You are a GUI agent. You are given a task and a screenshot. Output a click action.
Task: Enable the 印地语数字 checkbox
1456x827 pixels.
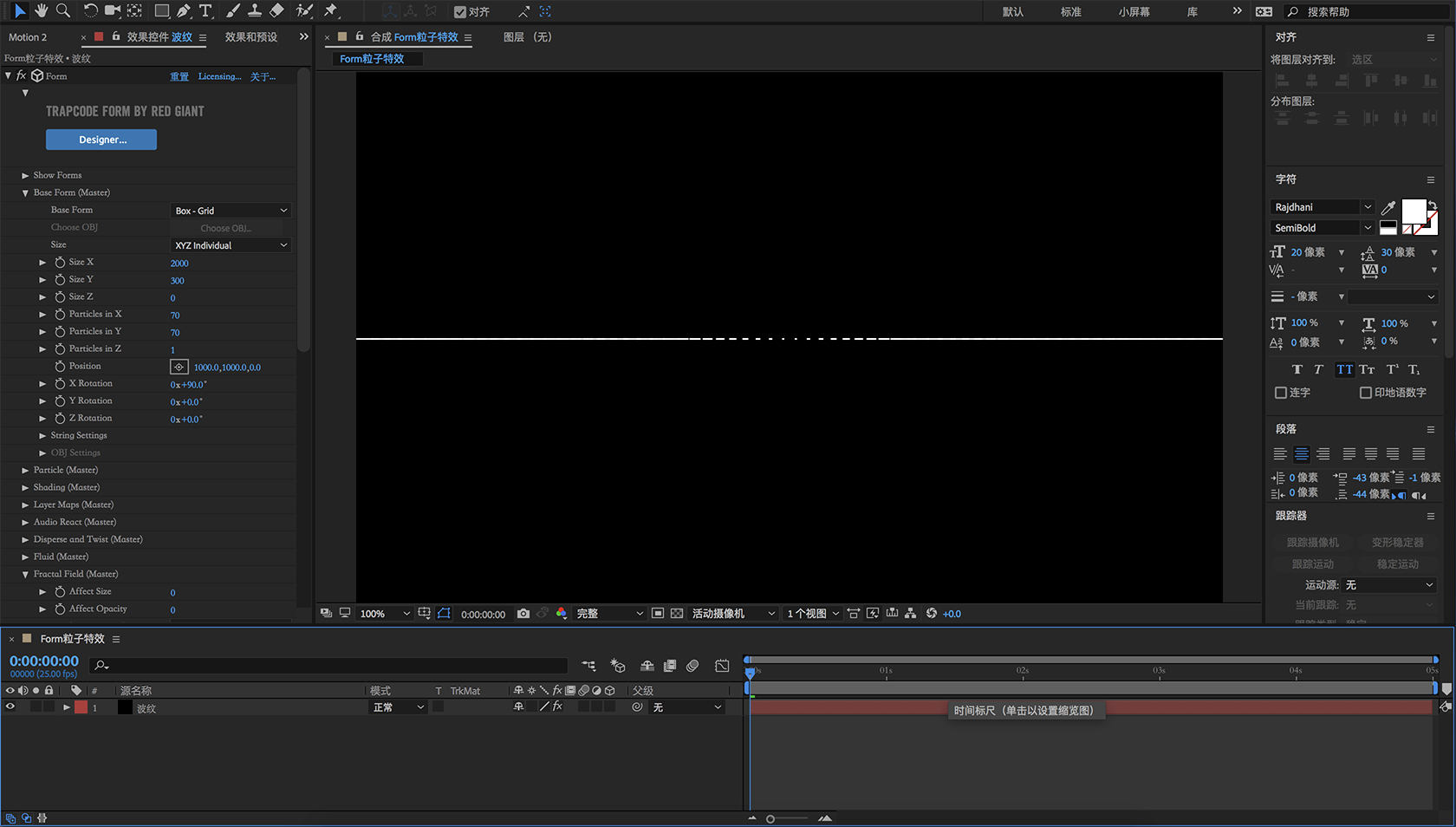click(1366, 393)
